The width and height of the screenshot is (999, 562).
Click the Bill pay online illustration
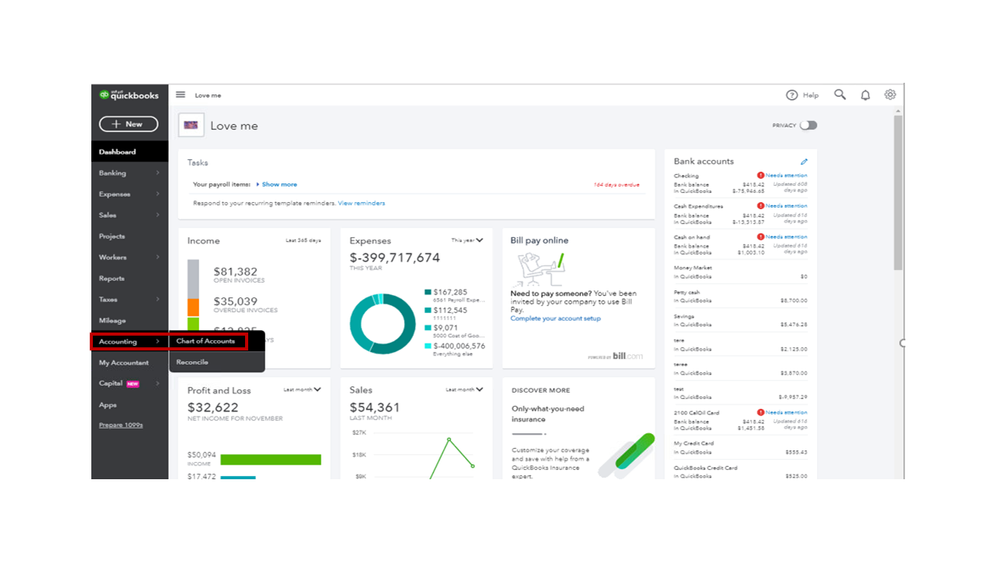point(541,269)
